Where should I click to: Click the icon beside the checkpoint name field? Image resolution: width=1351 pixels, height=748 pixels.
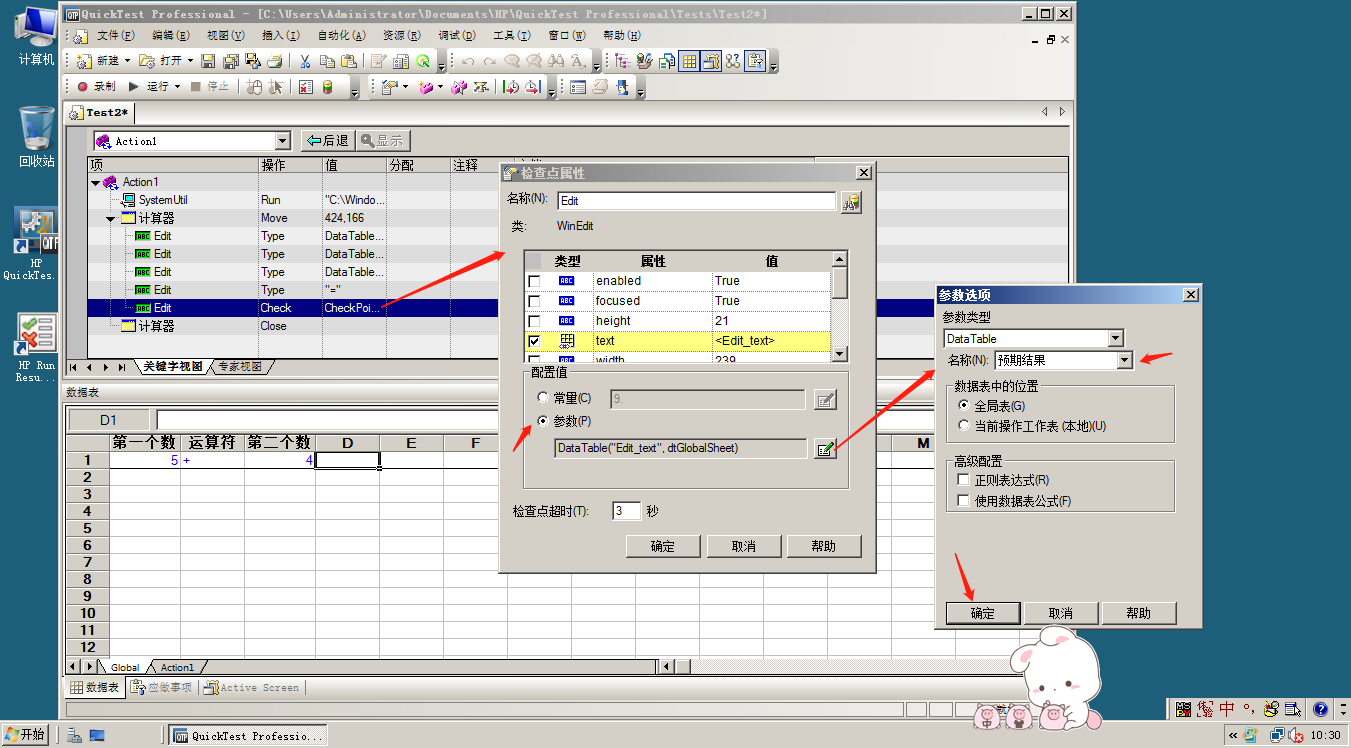tap(851, 202)
